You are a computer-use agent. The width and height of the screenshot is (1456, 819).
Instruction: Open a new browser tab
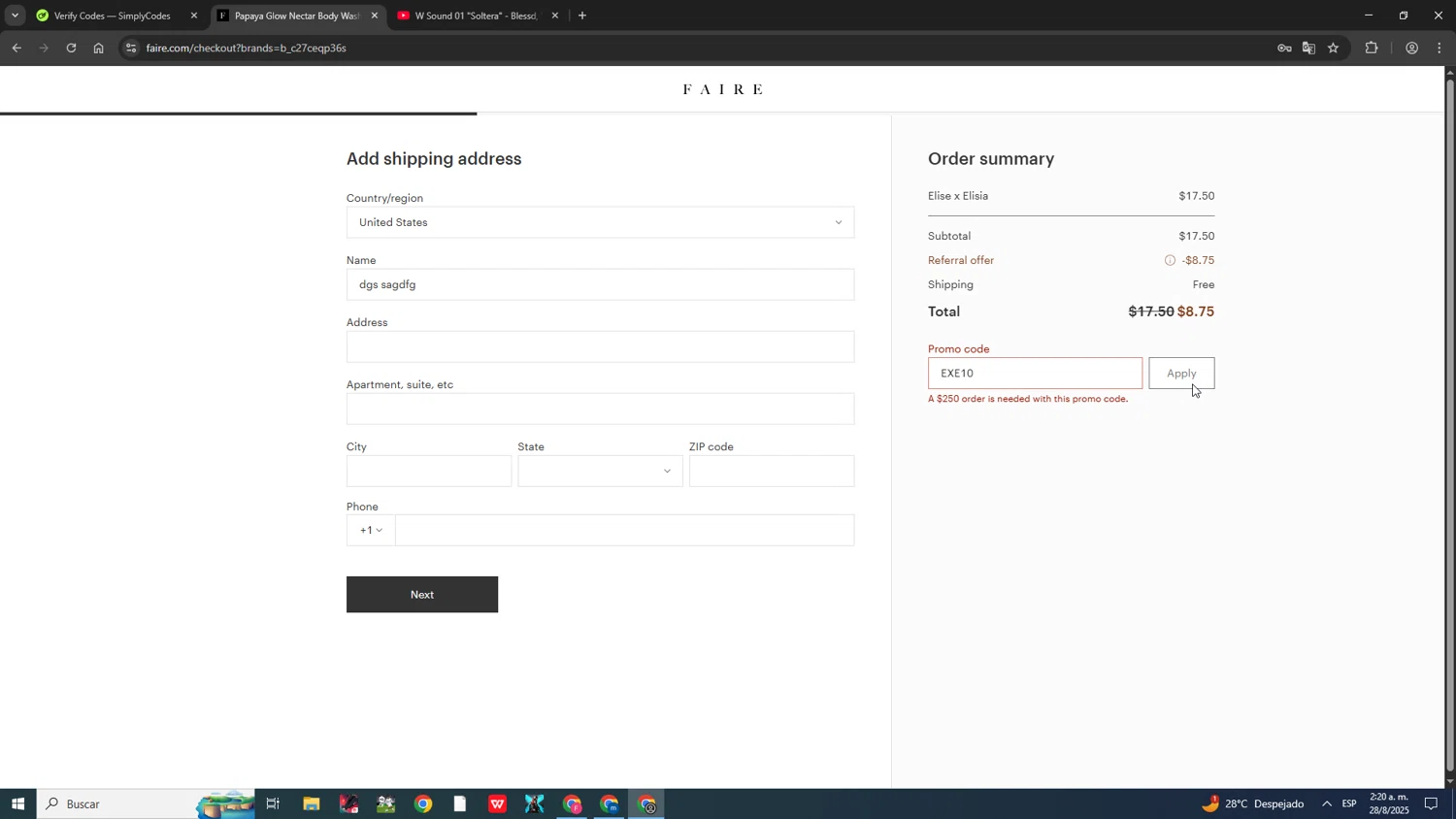[x=582, y=16]
